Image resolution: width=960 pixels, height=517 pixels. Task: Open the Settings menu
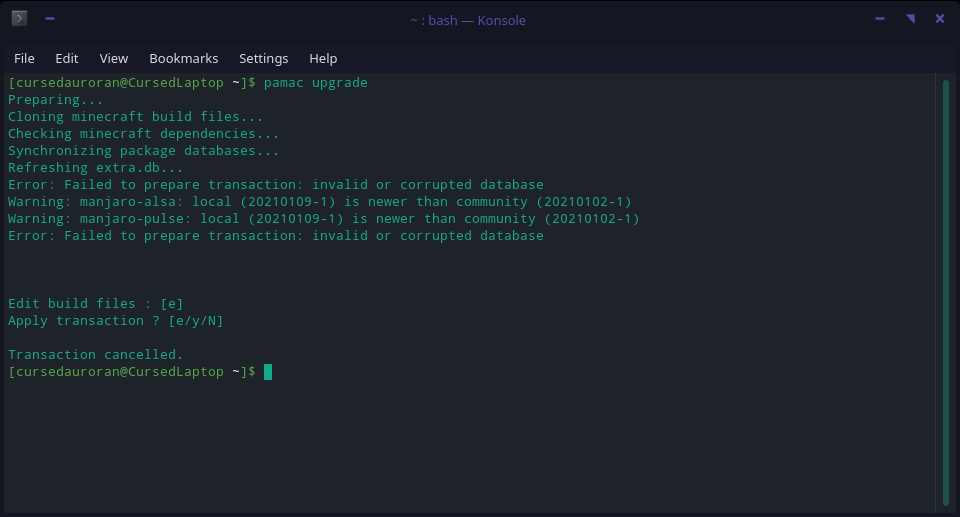[x=263, y=58]
